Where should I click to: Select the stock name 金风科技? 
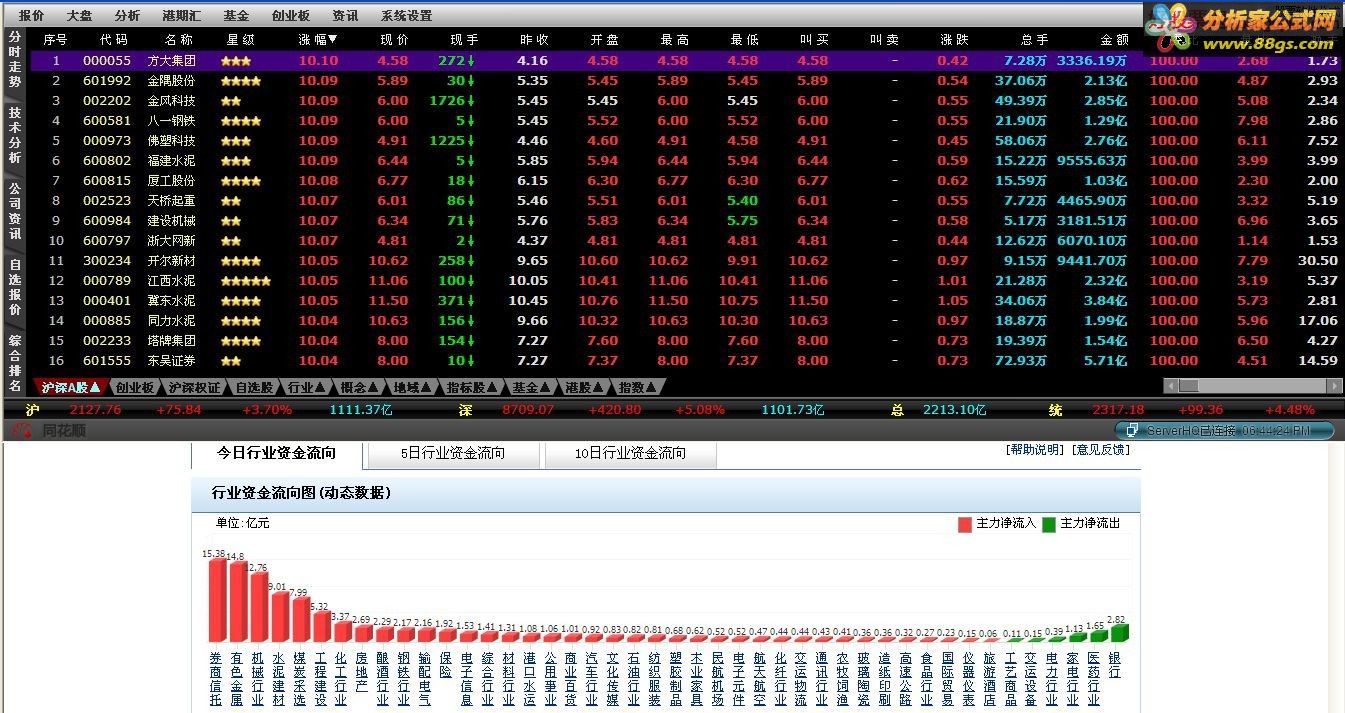coord(171,101)
